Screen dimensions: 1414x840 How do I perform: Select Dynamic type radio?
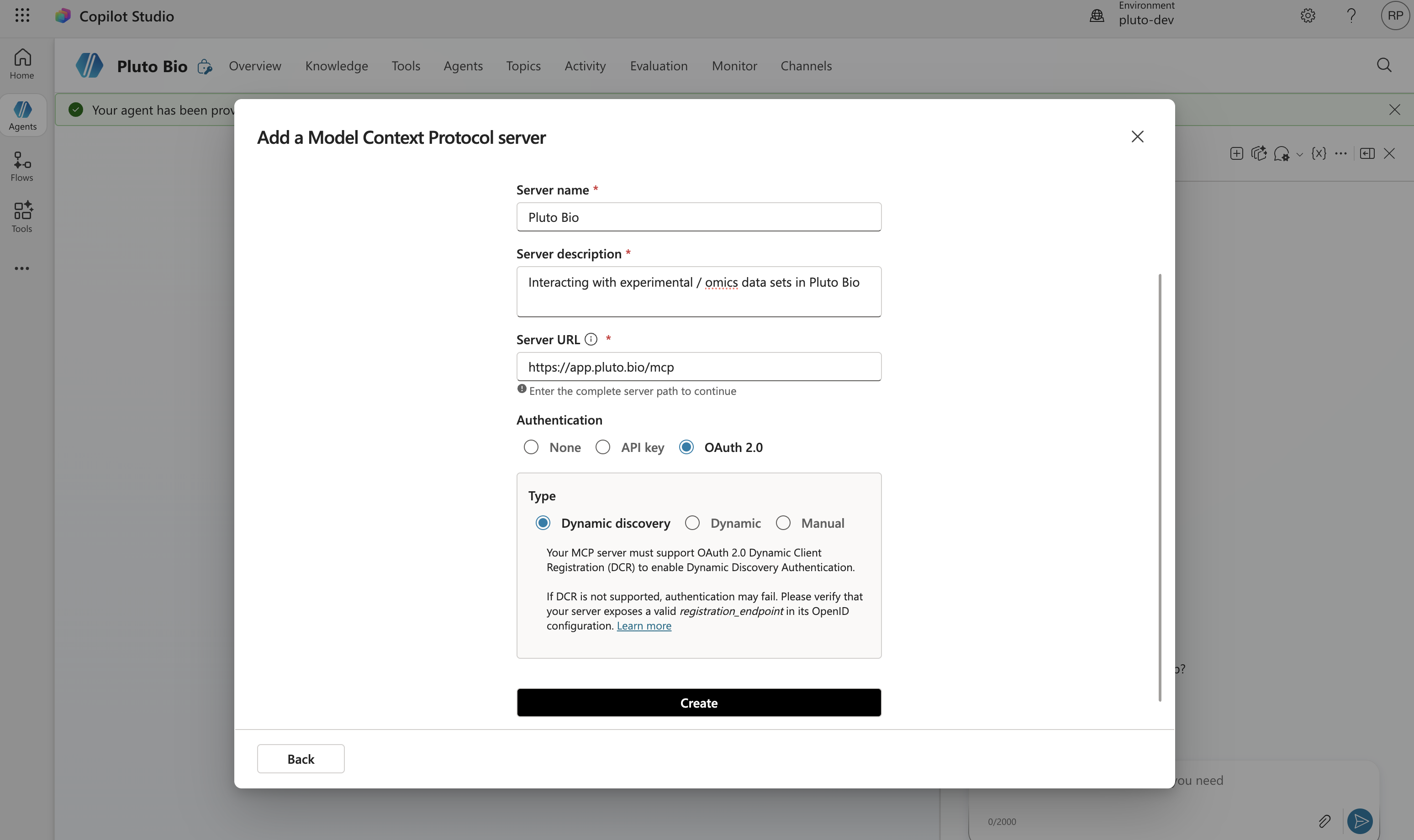tap(692, 523)
